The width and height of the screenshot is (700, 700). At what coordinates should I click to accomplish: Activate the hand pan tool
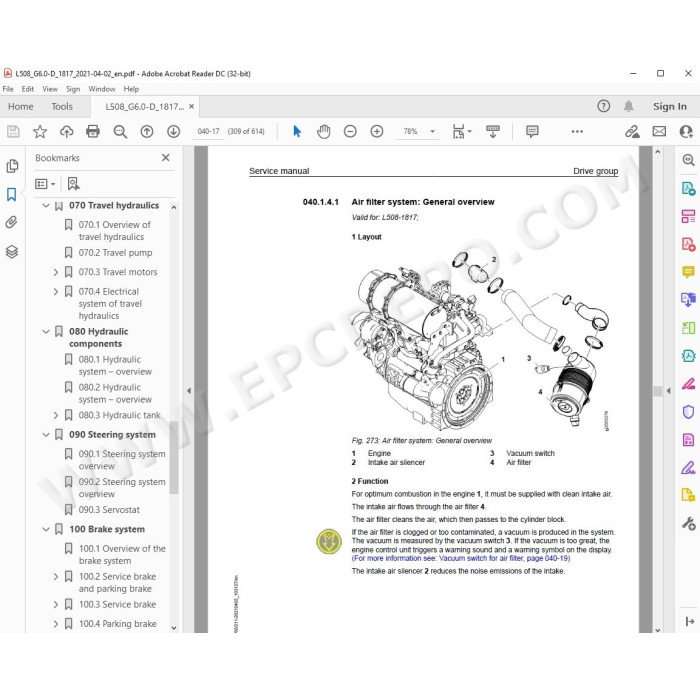[324, 131]
